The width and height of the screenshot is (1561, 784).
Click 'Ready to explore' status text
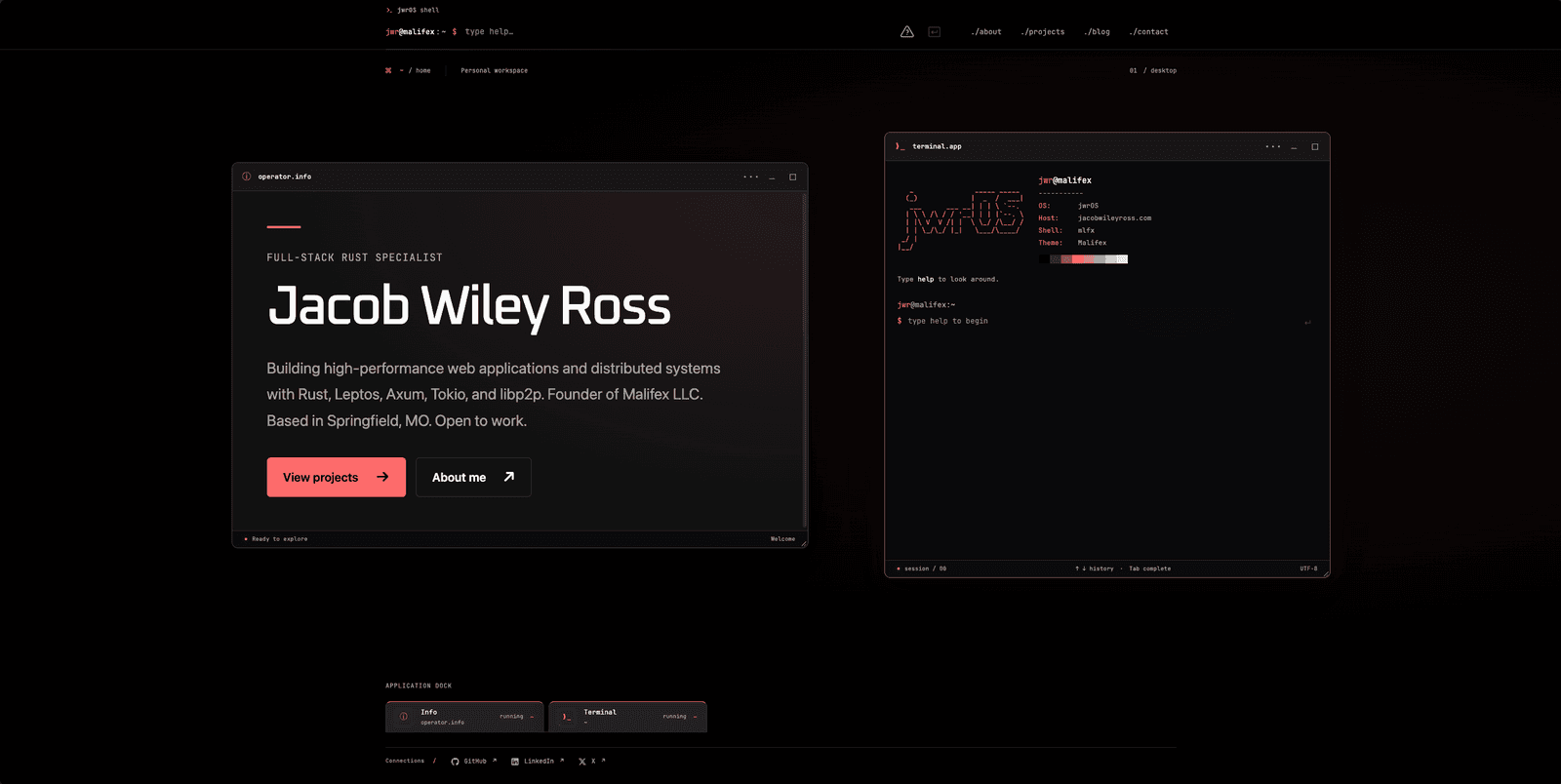(280, 539)
